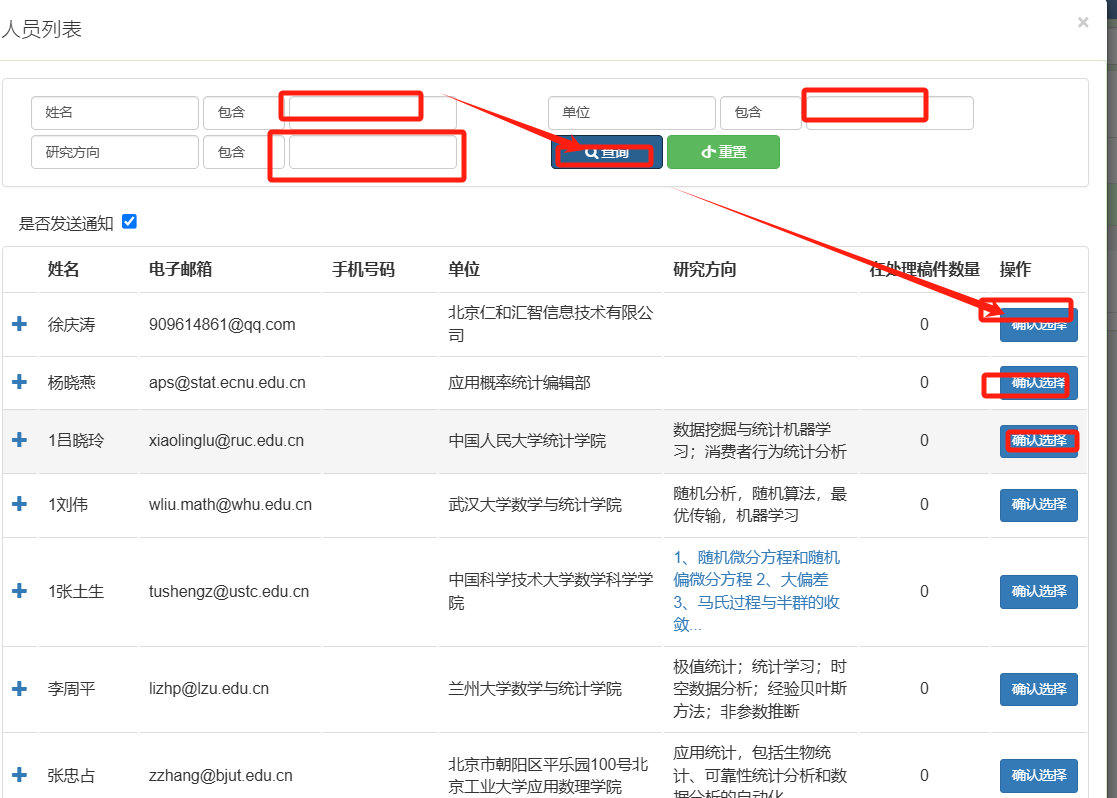Close the 人员列表 dialog
1117x798 pixels.
1084,22
